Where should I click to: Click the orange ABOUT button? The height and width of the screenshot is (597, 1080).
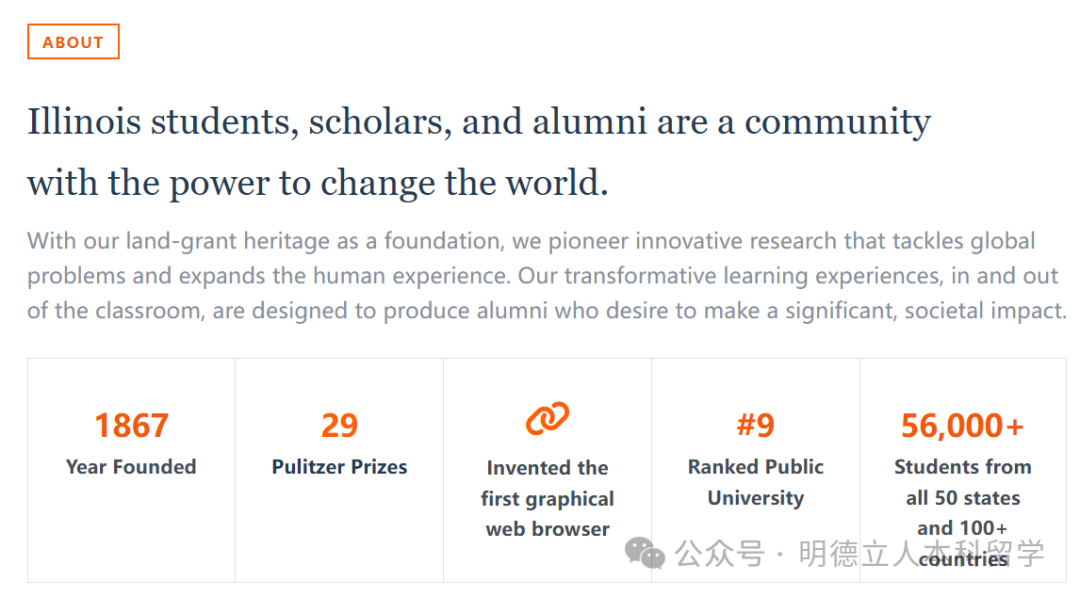click(73, 41)
